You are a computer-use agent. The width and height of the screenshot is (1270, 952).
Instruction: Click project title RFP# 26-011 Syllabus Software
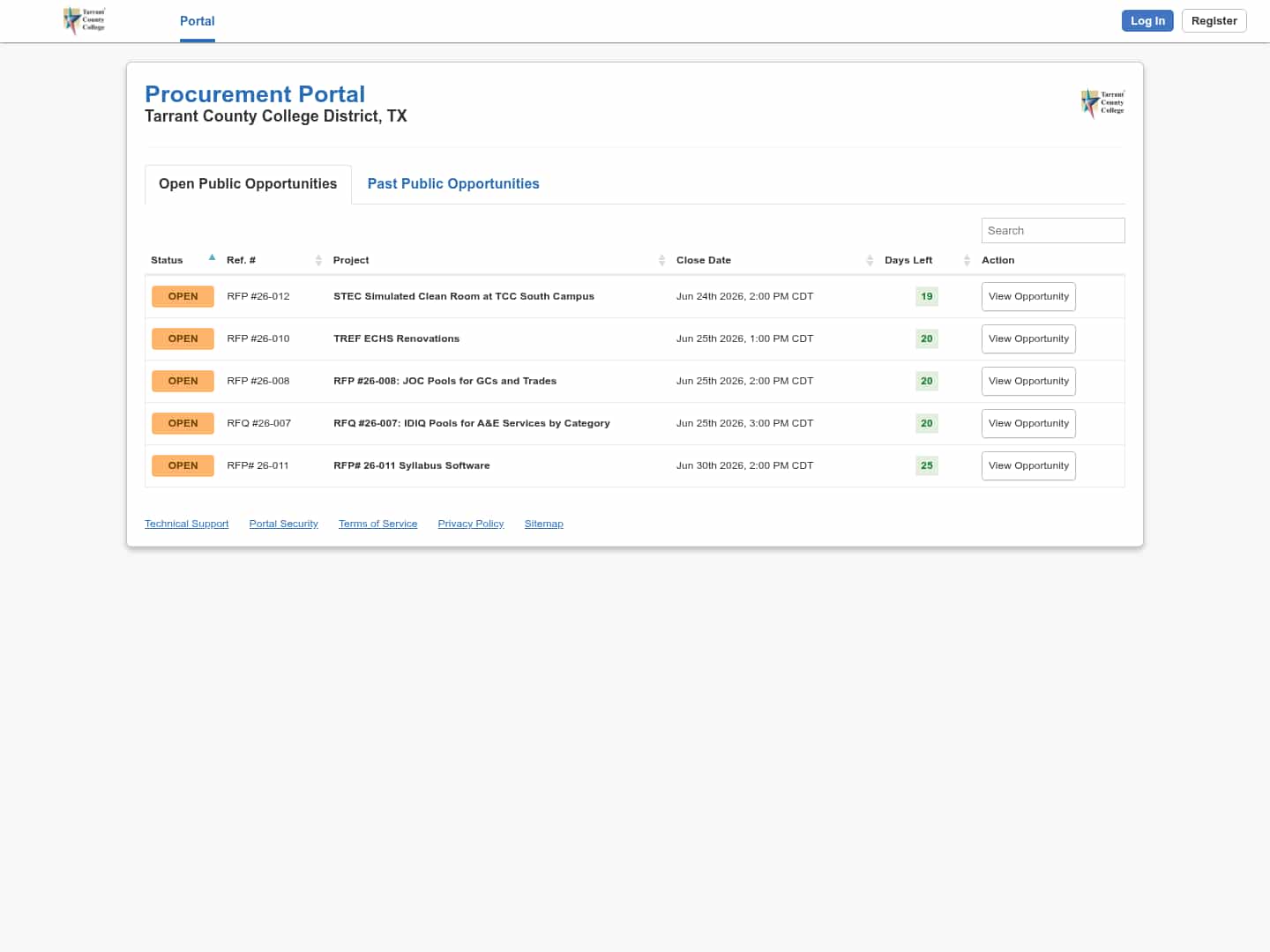412,465
